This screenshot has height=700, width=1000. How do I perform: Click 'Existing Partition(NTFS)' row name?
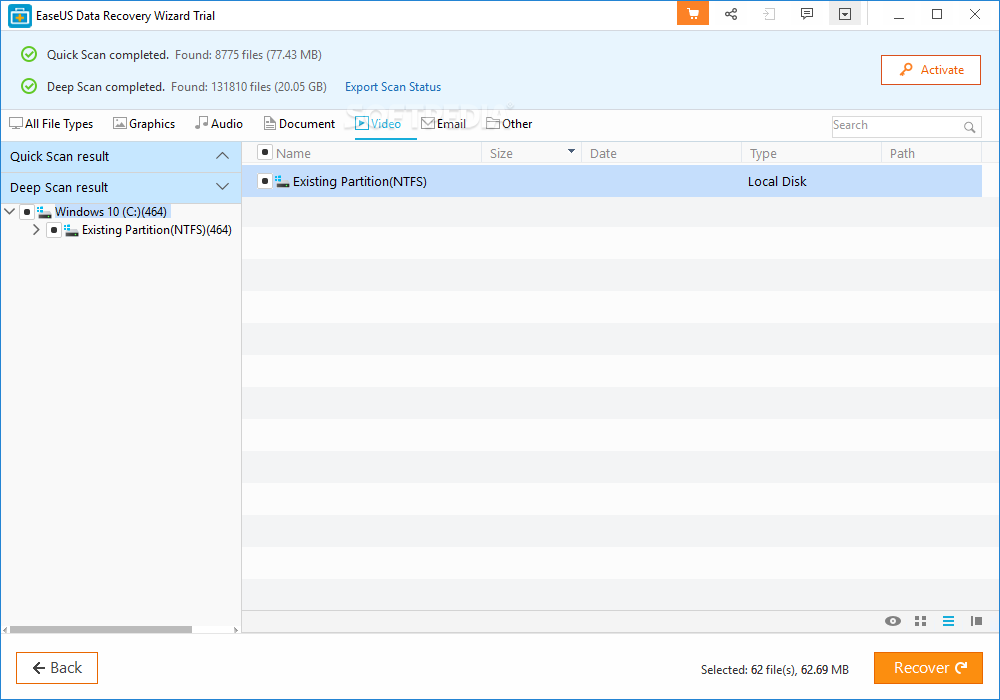pos(360,181)
